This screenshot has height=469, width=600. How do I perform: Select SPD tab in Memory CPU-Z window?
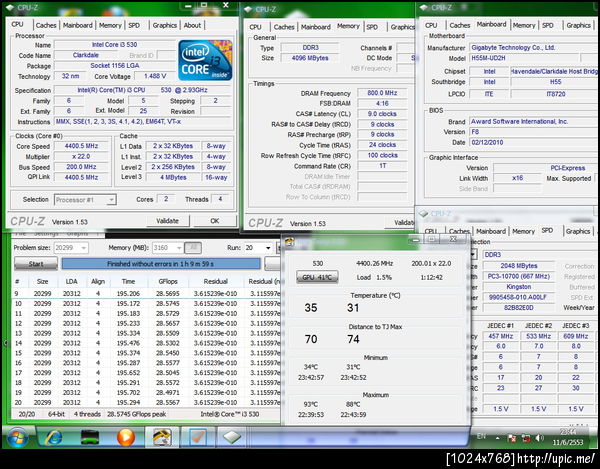(x=372, y=27)
